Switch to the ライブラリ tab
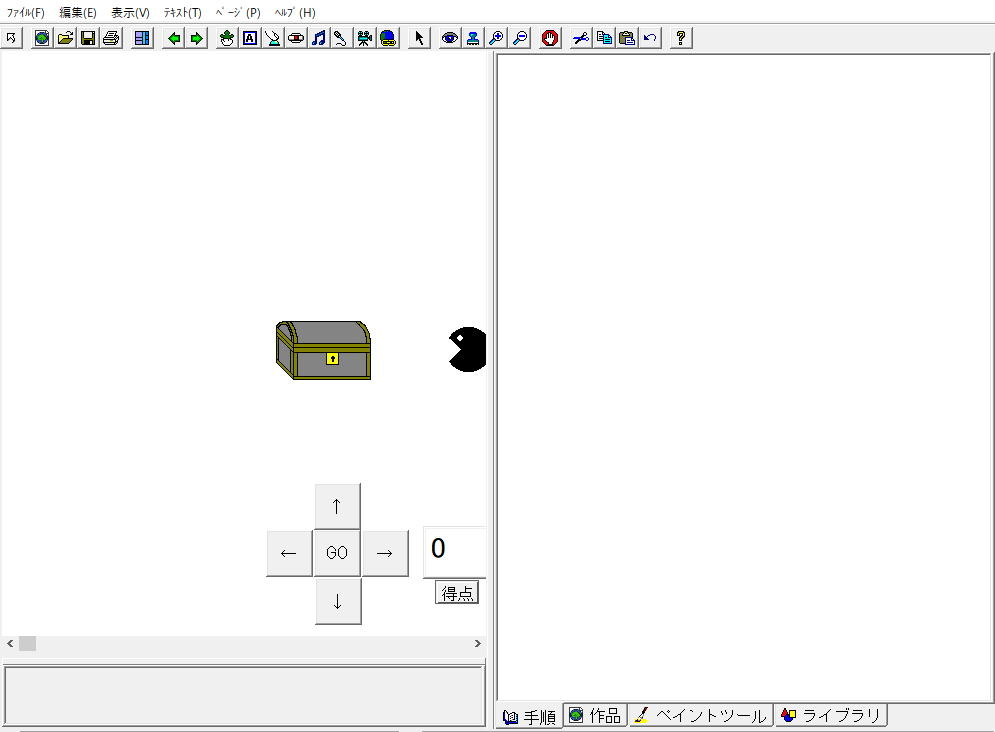The height and width of the screenshot is (732, 995). (831, 715)
